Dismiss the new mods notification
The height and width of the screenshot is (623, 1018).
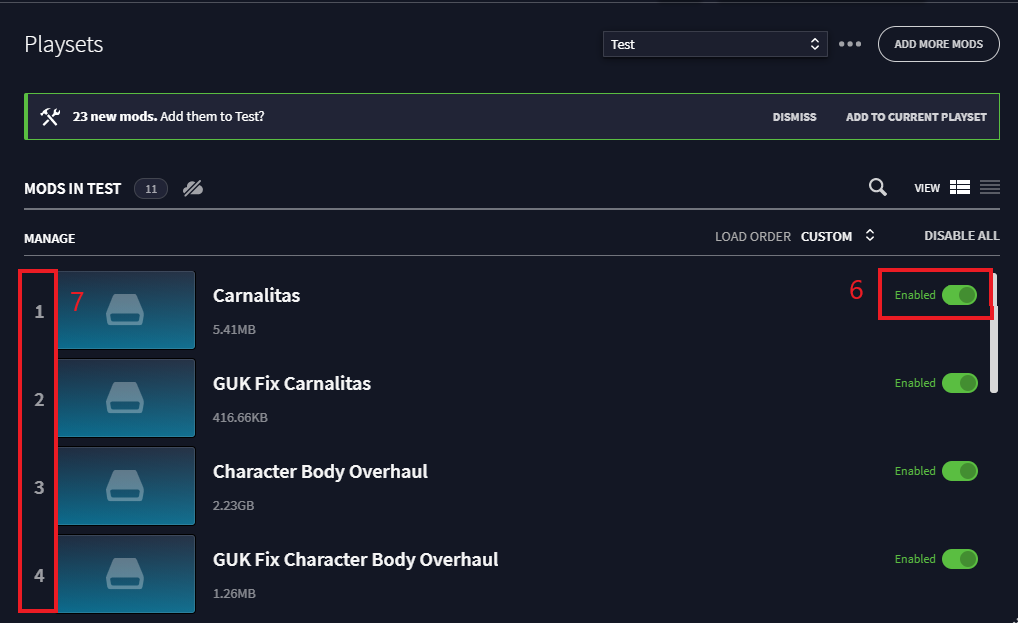[x=794, y=117]
